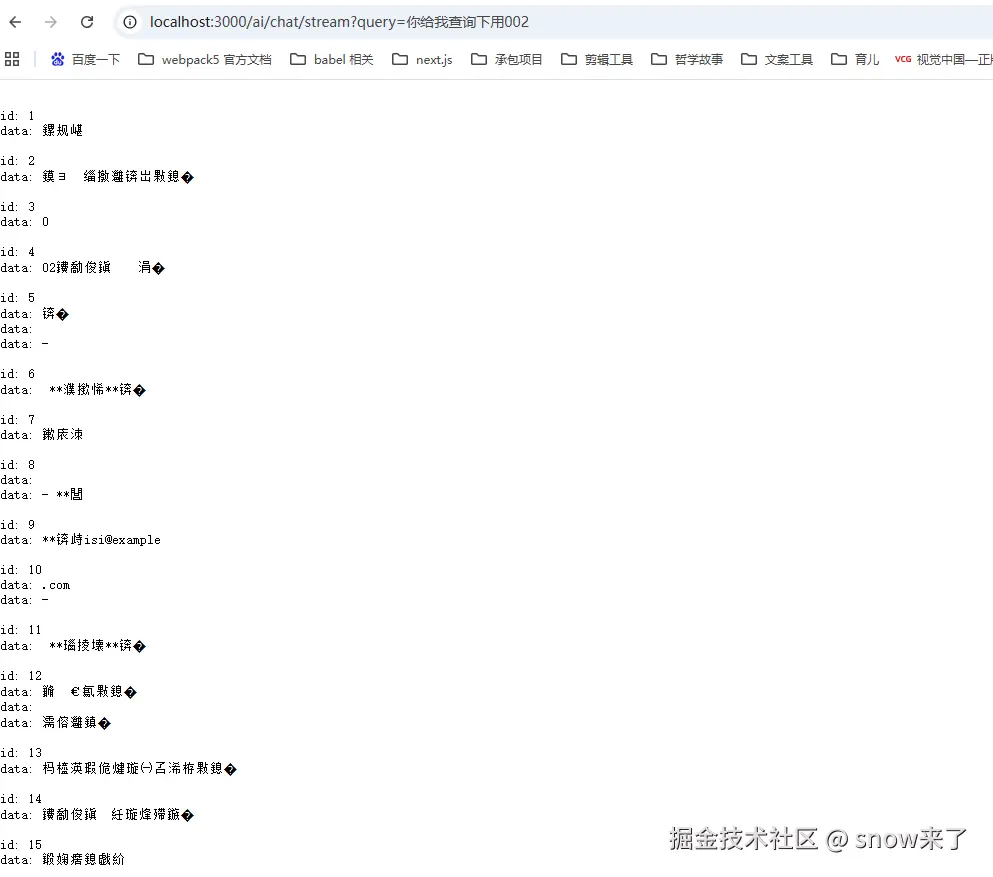Click the browser forward arrow
This screenshot has height=877, width=993.
click(x=51, y=22)
